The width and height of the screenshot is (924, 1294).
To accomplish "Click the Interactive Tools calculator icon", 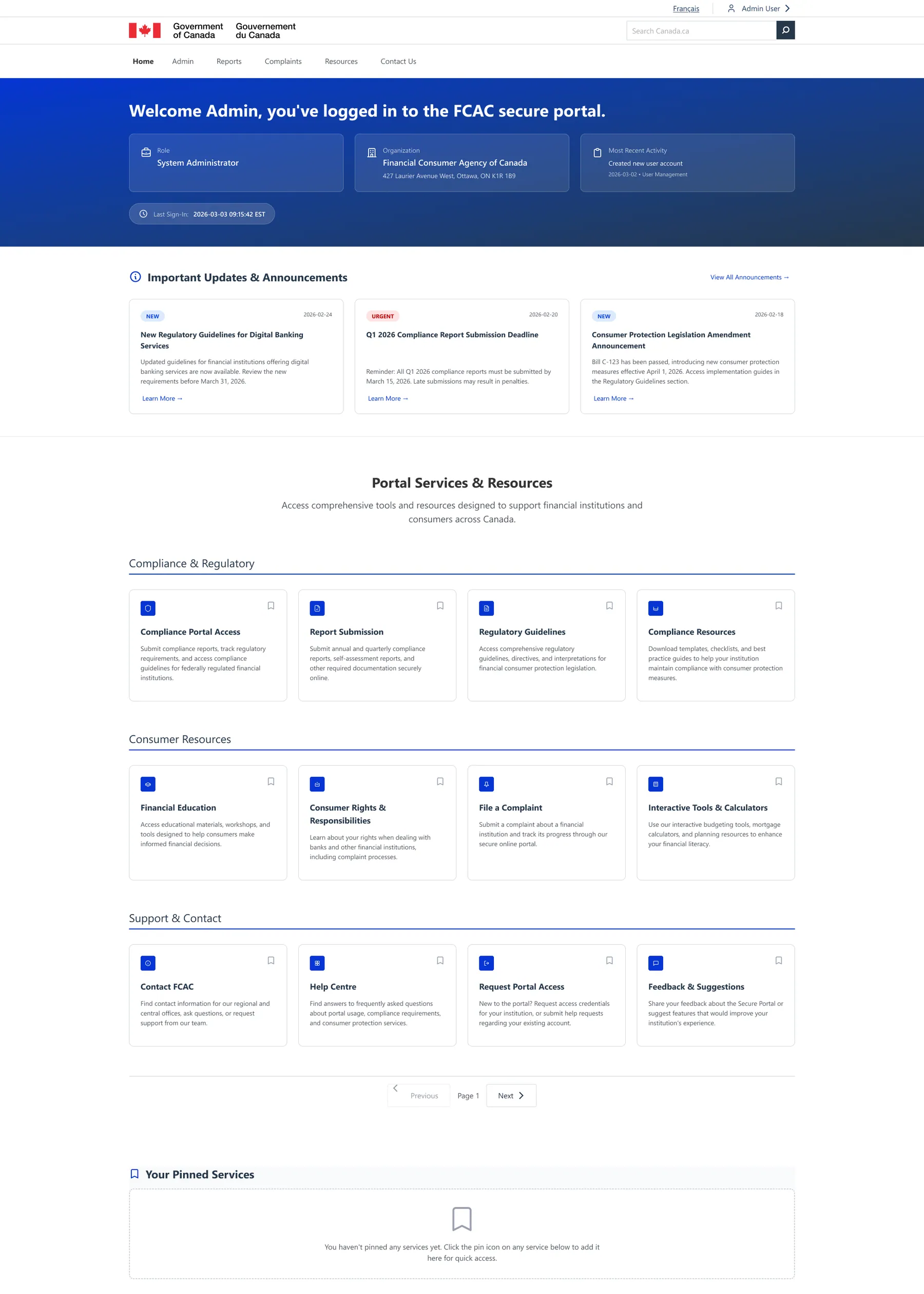I will [656, 784].
